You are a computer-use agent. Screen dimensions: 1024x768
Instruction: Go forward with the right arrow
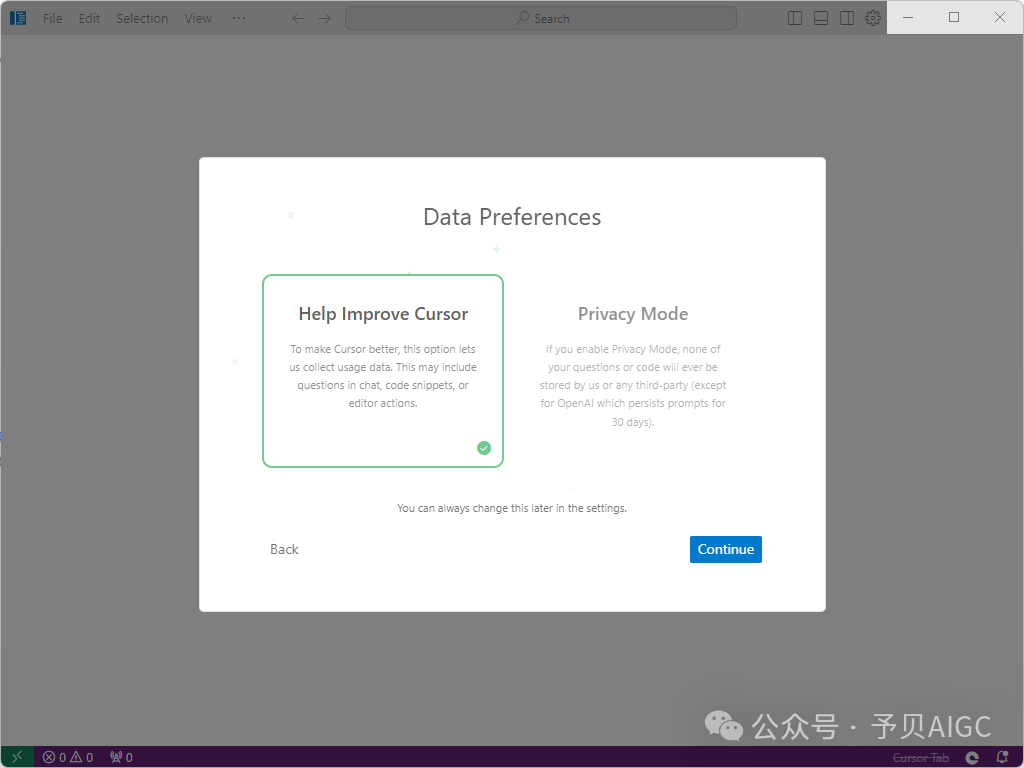coord(325,18)
